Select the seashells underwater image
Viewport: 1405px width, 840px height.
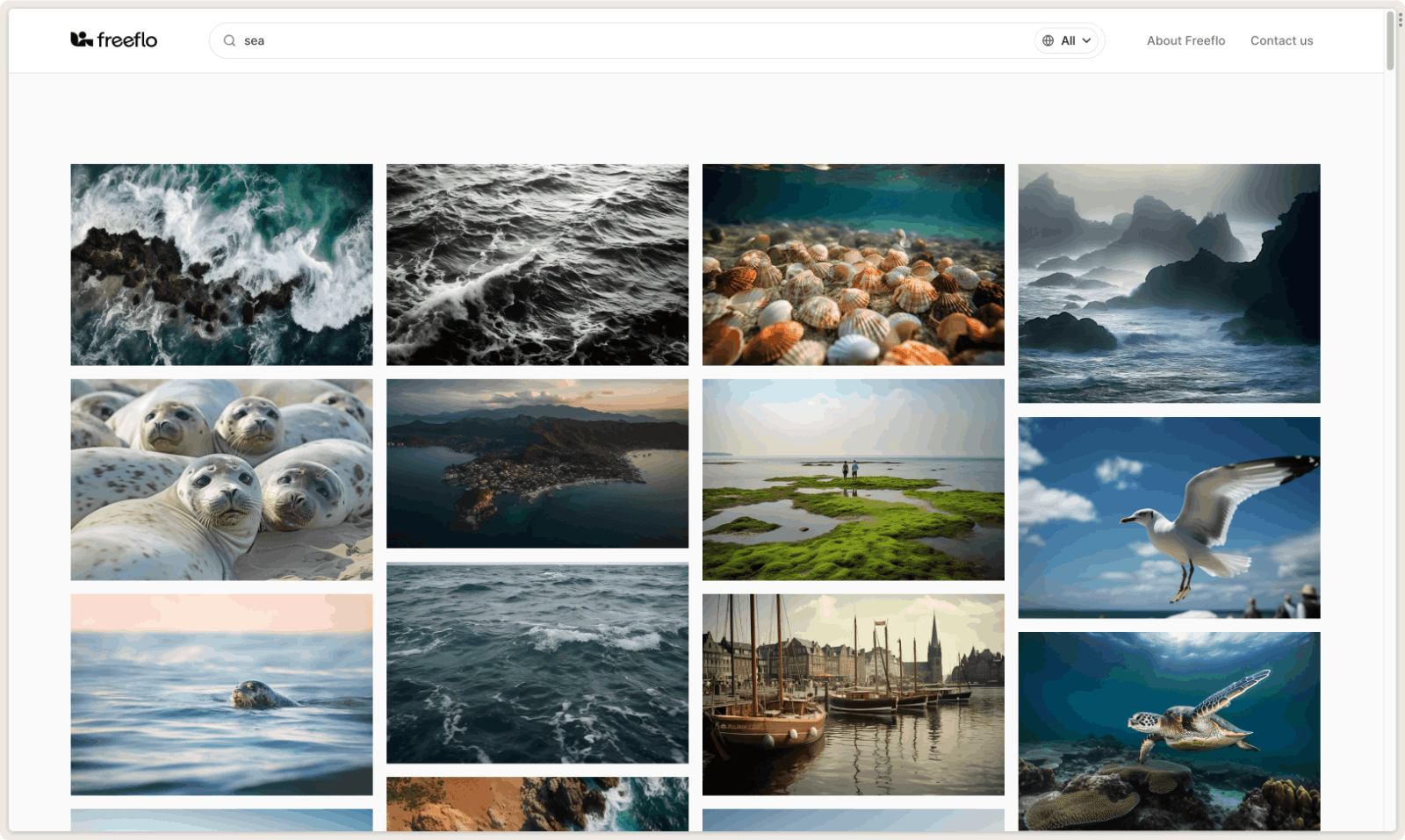tap(853, 264)
